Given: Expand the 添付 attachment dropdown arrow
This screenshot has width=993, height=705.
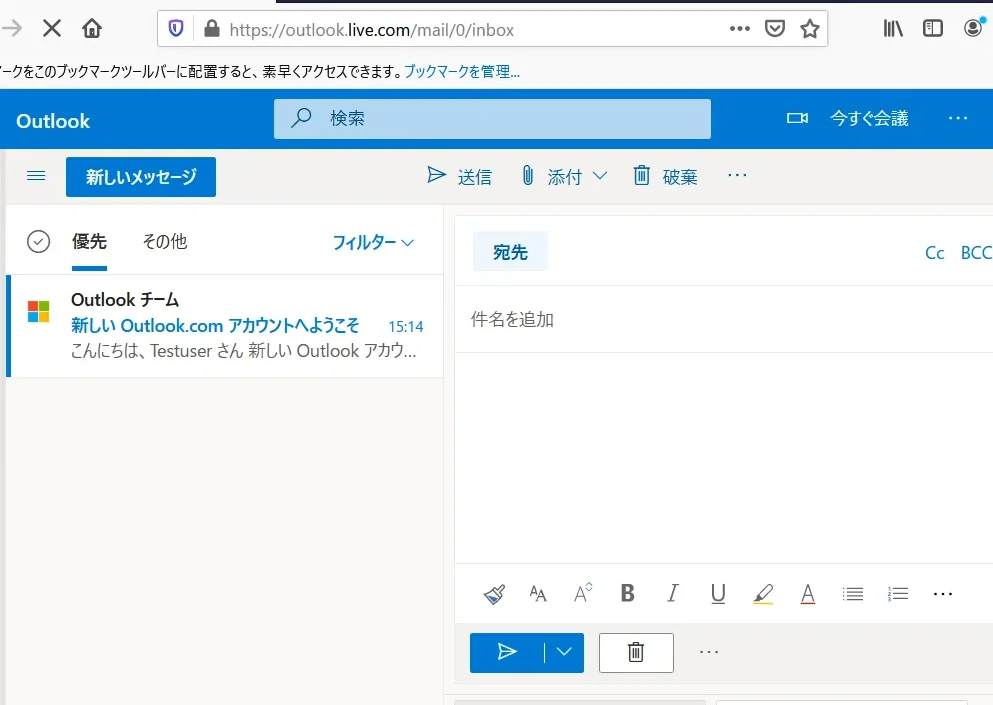Looking at the screenshot, I should (x=600, y=176).
